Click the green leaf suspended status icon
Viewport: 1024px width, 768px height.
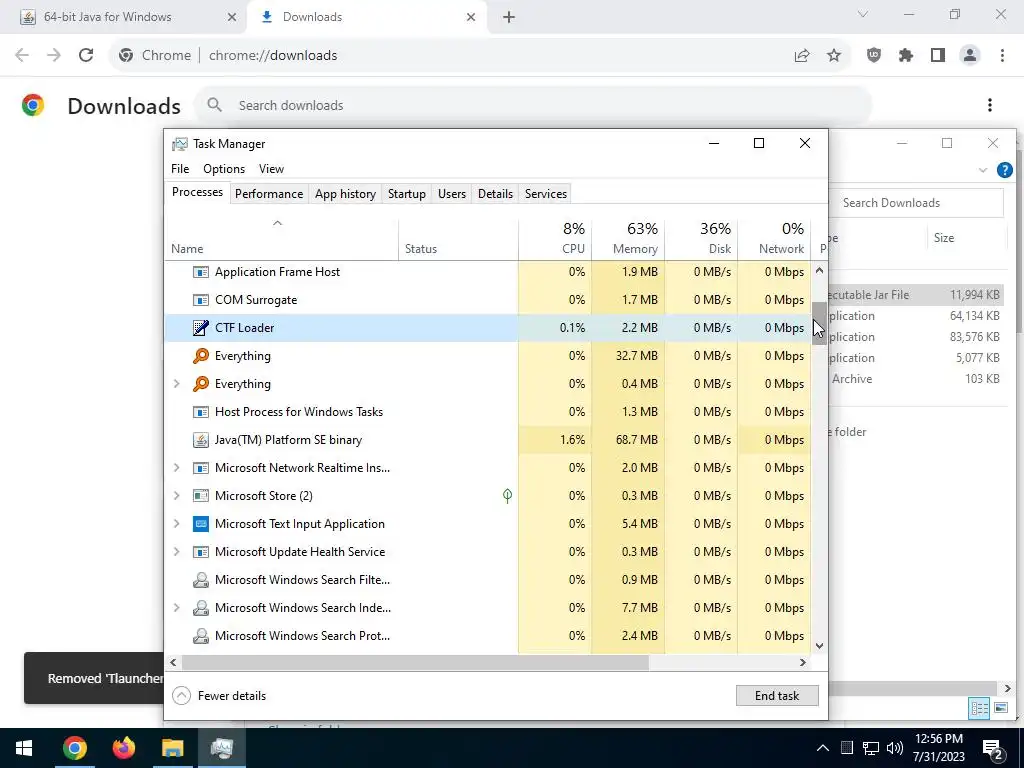pos(507,496)
